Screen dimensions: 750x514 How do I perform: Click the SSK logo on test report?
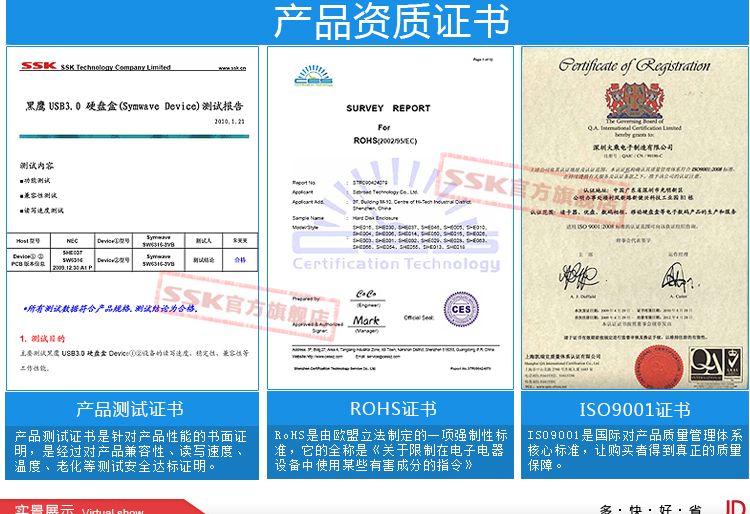(38, 66)
